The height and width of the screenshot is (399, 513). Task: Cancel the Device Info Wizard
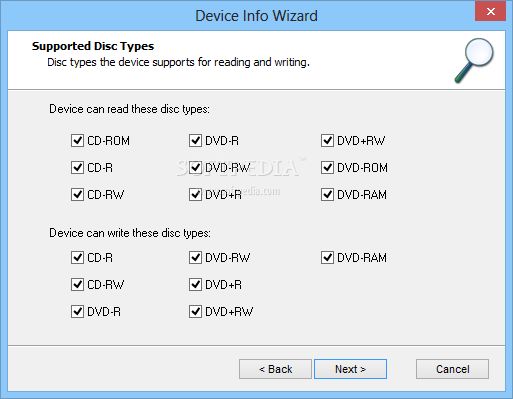[452, 369]
